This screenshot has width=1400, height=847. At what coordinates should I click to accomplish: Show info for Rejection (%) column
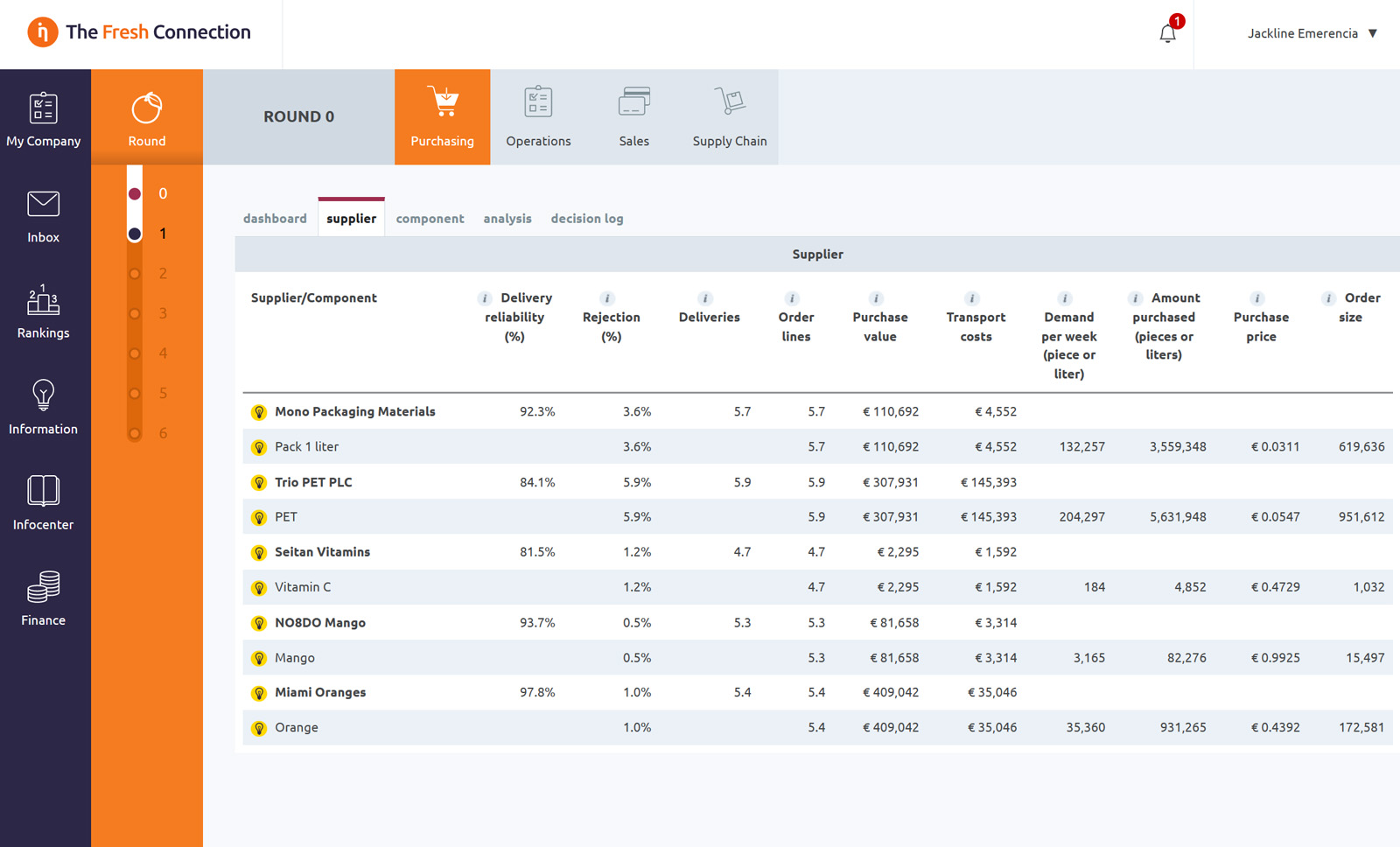(607, 298)
